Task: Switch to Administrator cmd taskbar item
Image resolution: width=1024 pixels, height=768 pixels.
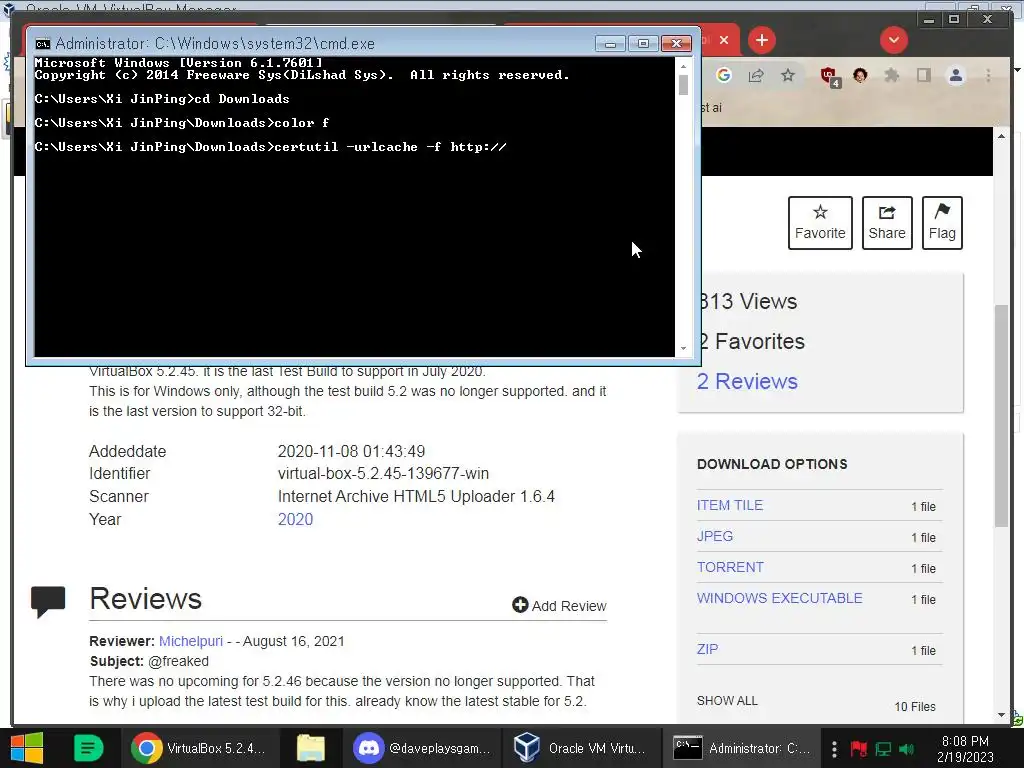Action: [742, 748]
